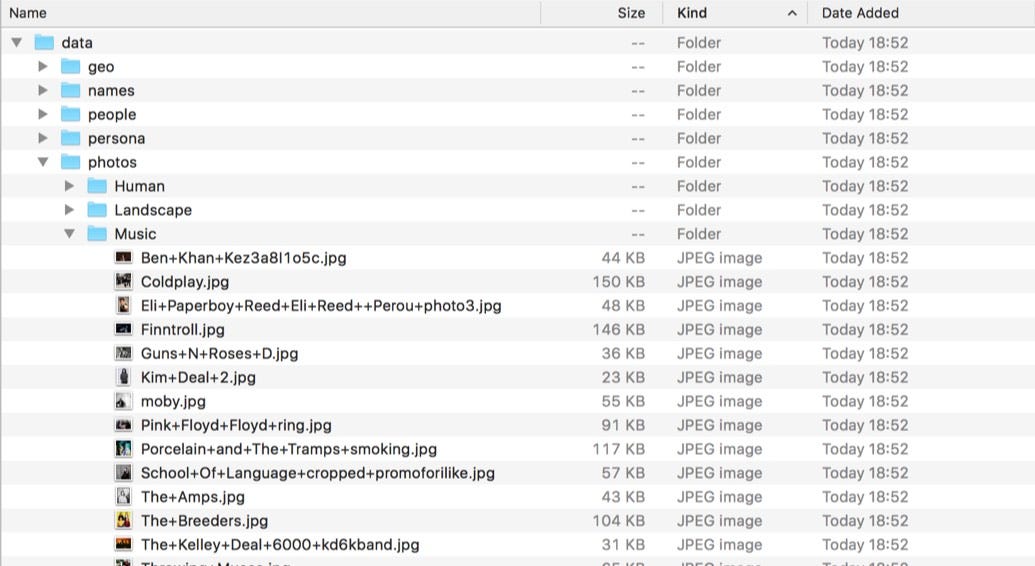Collapse the photos folder
The height and width of the screenshot is (566, 1035).
(x=43, y=162)
